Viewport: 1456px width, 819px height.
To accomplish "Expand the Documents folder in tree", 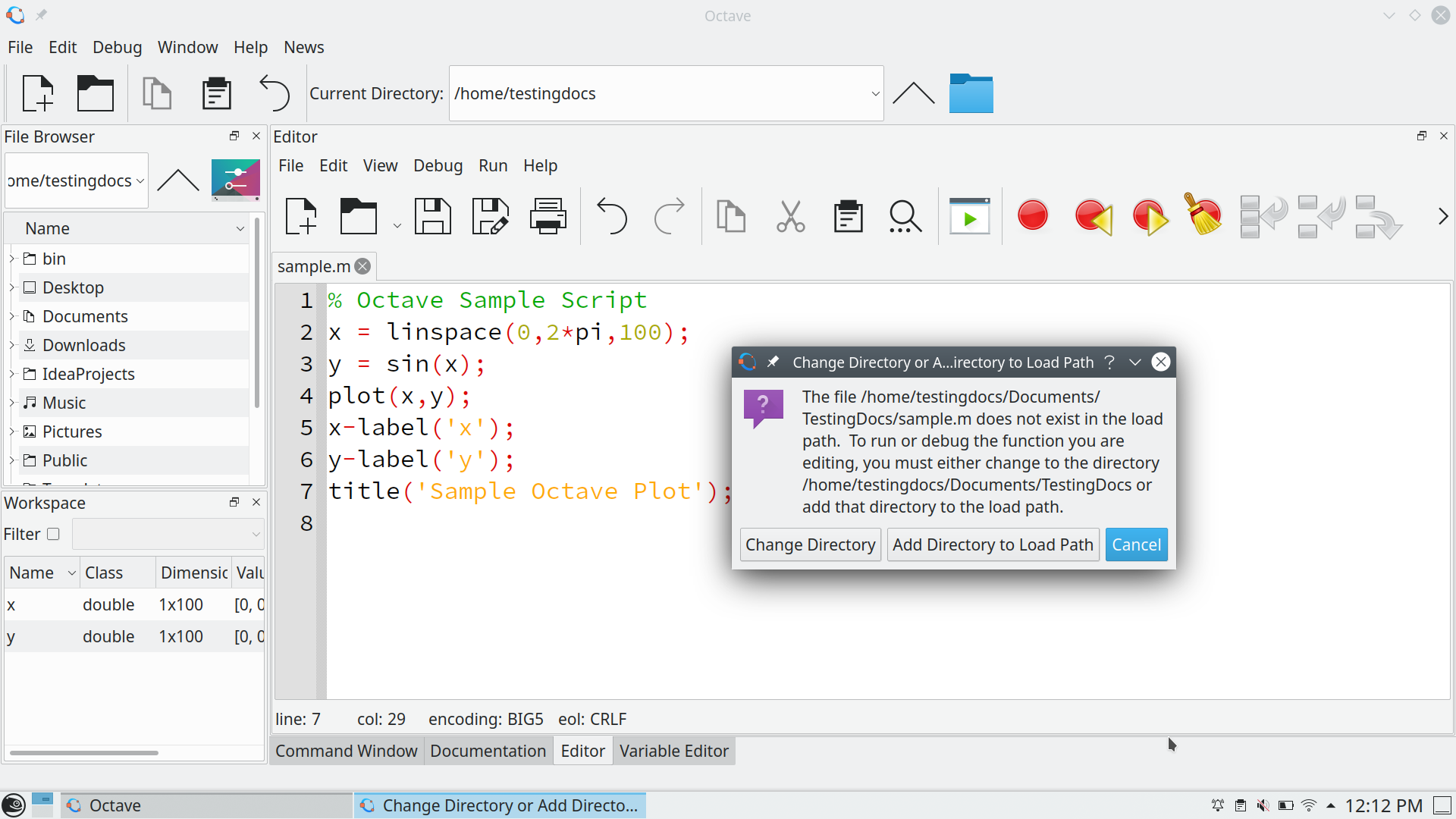I will [x=12, y=316].
